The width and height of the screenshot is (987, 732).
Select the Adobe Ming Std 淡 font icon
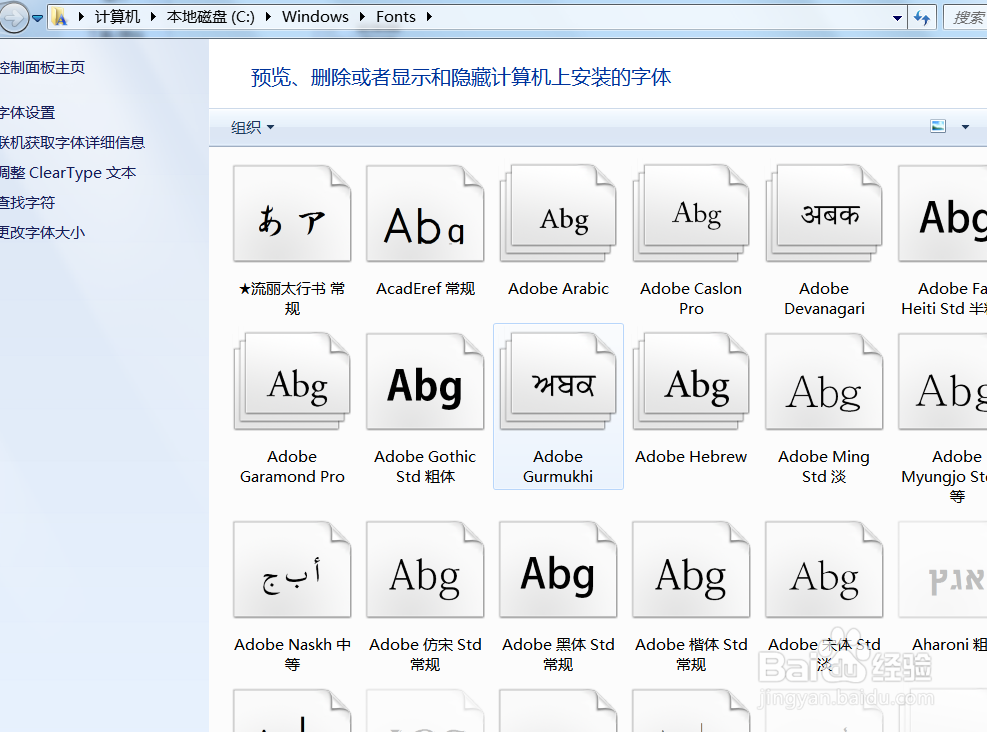(824, 382)
